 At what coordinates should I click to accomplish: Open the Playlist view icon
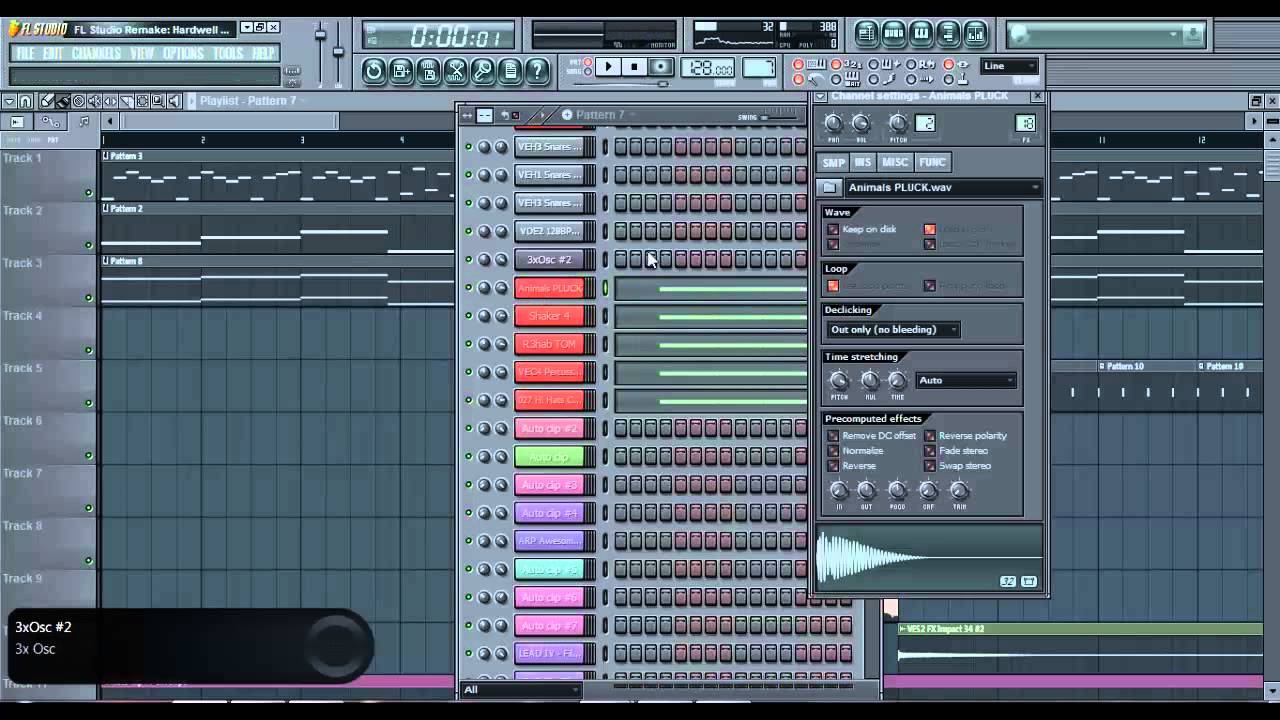[867, 34]
